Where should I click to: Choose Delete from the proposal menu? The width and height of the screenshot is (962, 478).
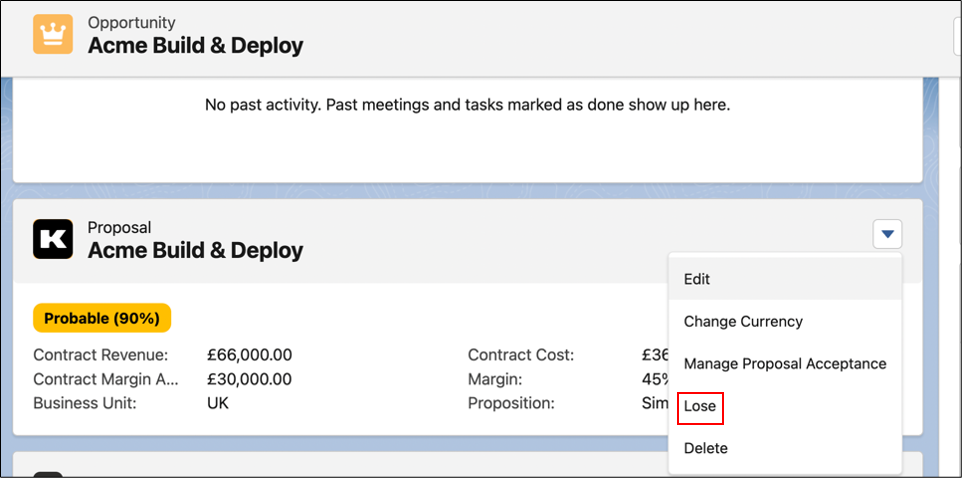(x=785, y=449)
